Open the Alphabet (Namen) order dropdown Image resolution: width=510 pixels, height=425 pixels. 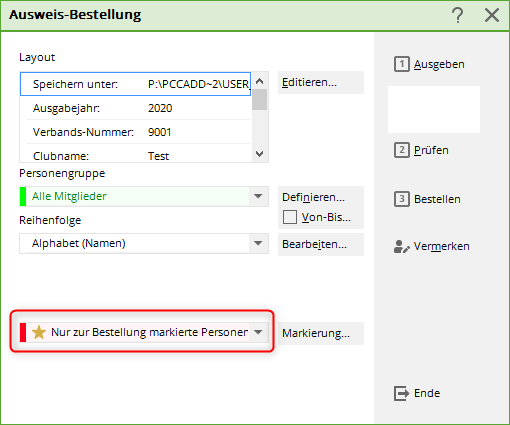click(258, 243)
